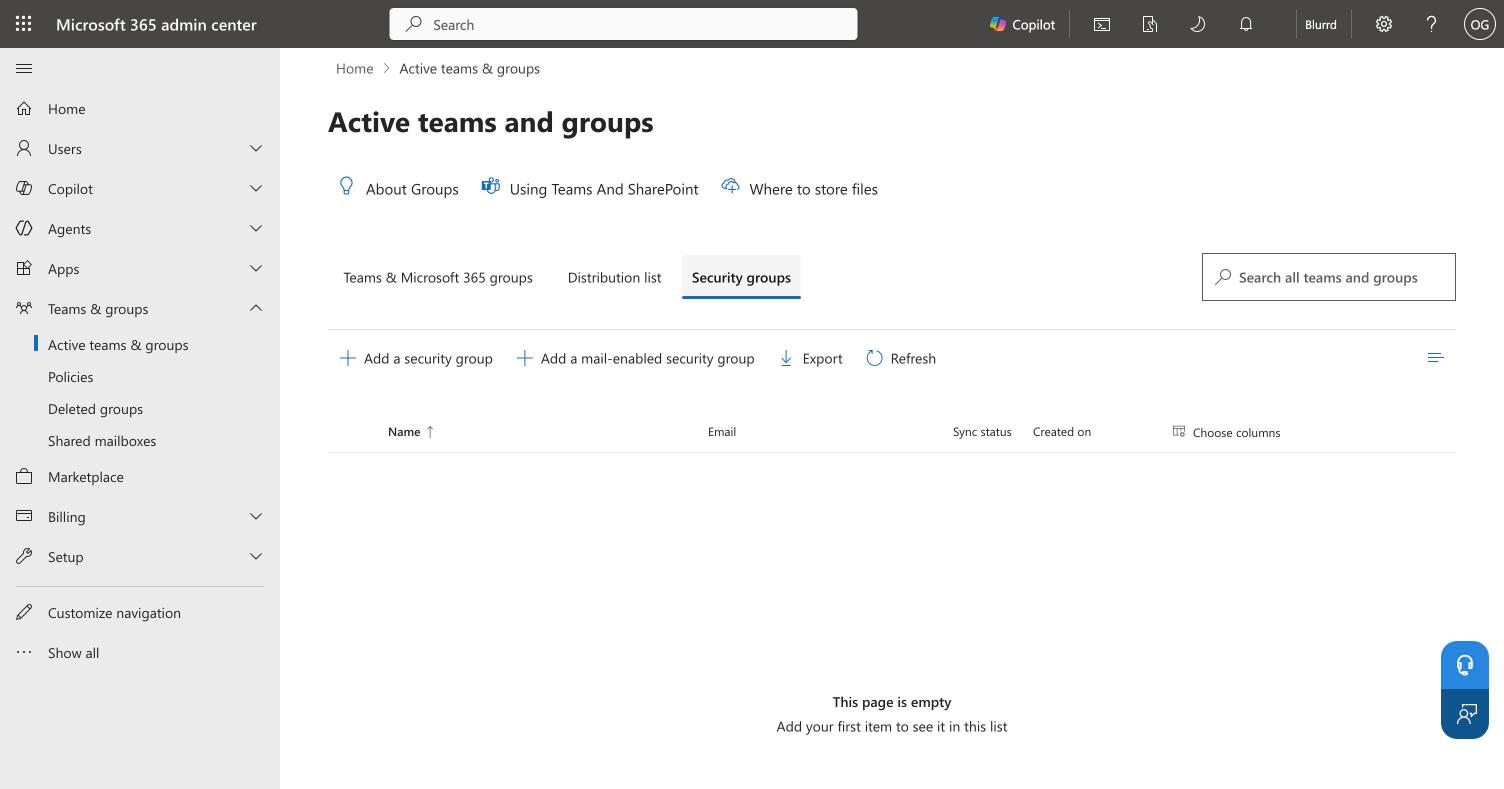Select the Security groups tab

741,277
